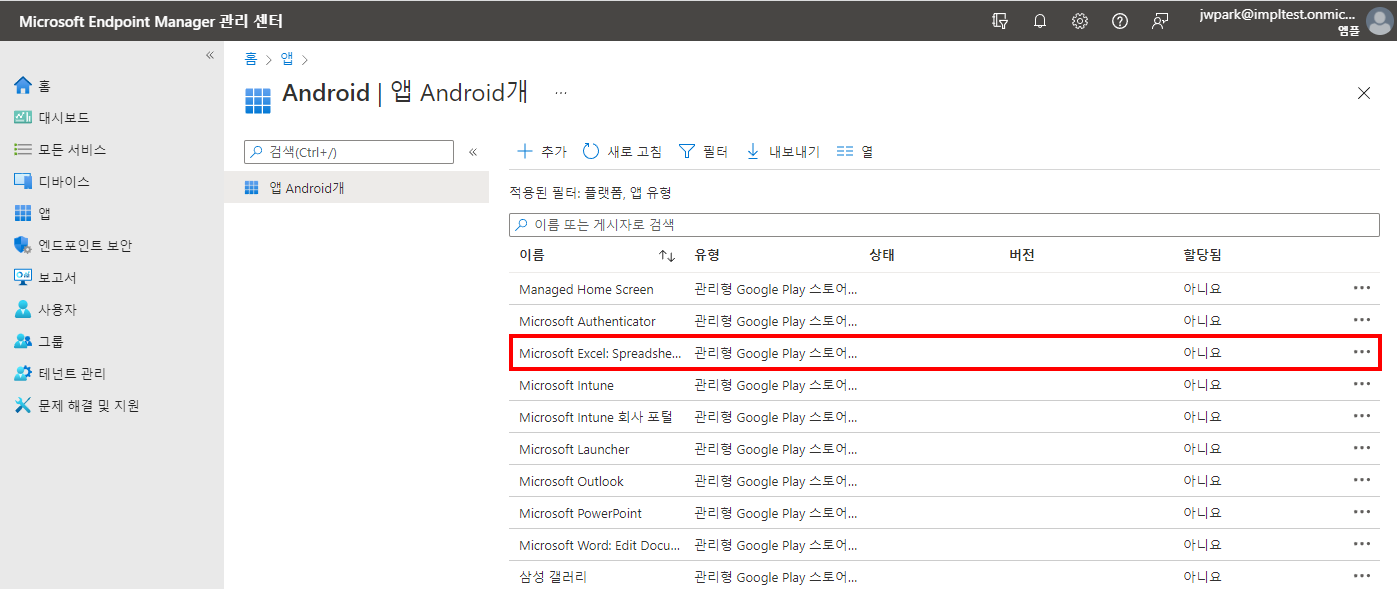Screen dimensions: 1397x589
Task: Open portal settings gear icon
Action: click(1080, 21)
